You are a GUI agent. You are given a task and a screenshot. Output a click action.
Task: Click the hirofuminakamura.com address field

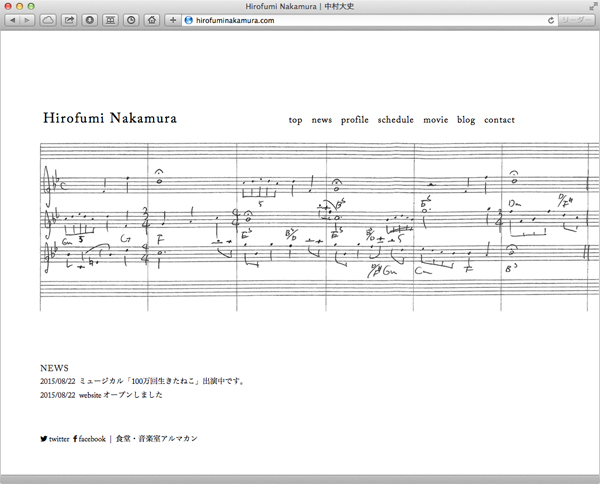point(369,20)
